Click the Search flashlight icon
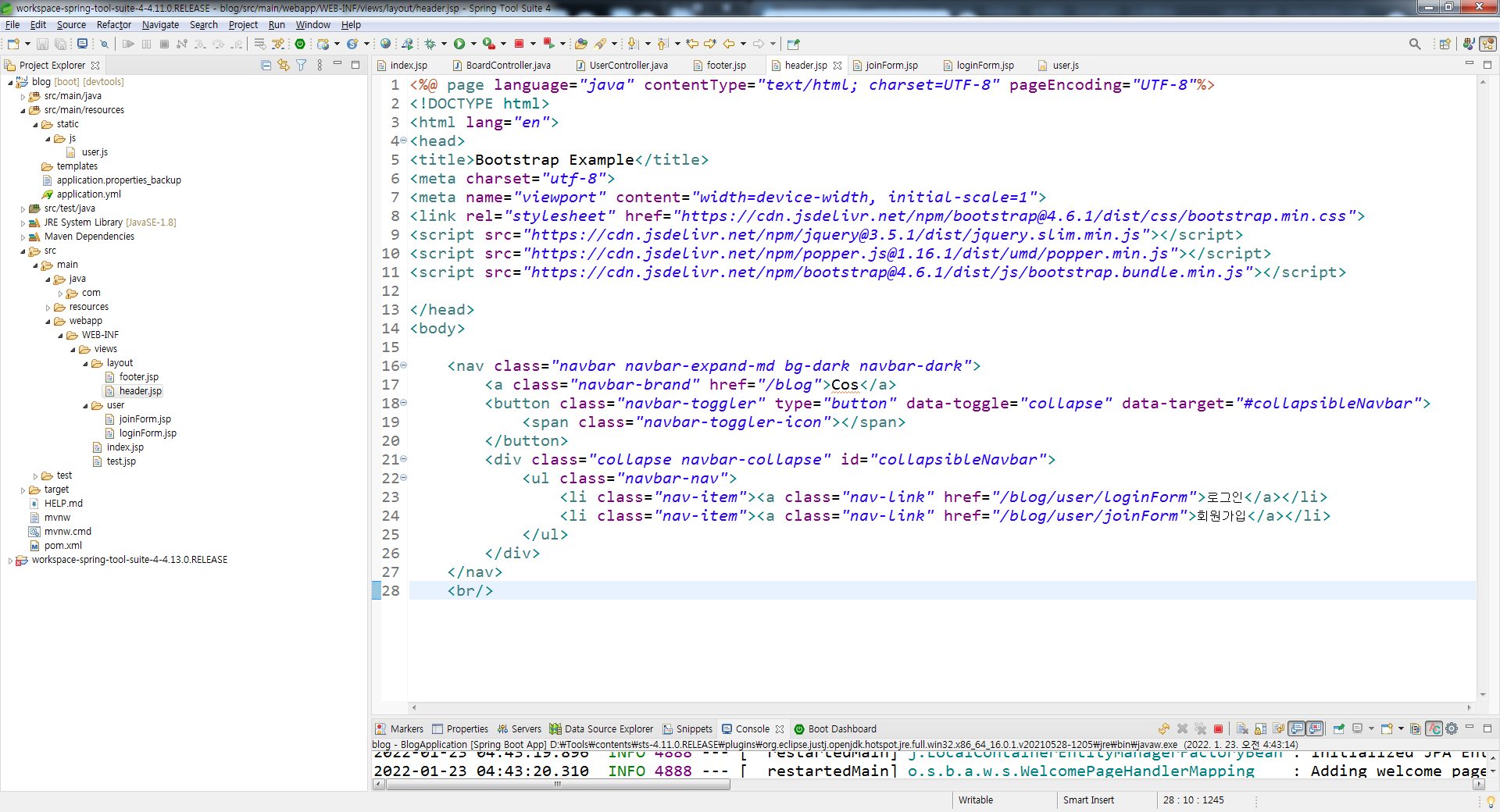The height and width of the screenshot is (812, 1500). 600,44
